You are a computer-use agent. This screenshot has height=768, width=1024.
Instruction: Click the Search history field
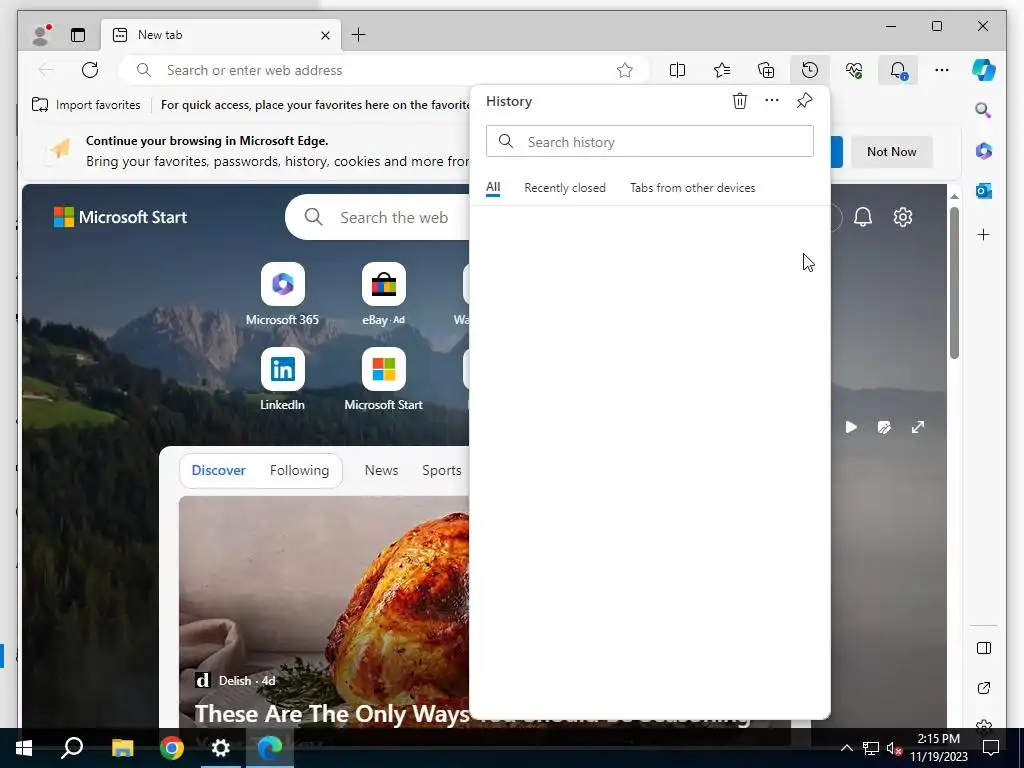(650, 141)
